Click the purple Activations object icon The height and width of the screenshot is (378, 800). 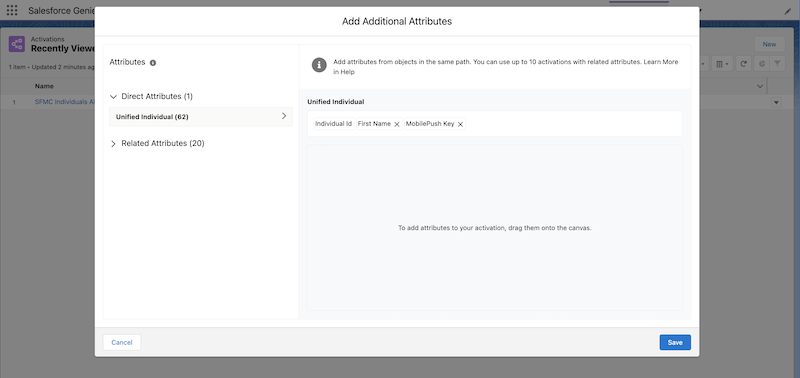point(16,44)
